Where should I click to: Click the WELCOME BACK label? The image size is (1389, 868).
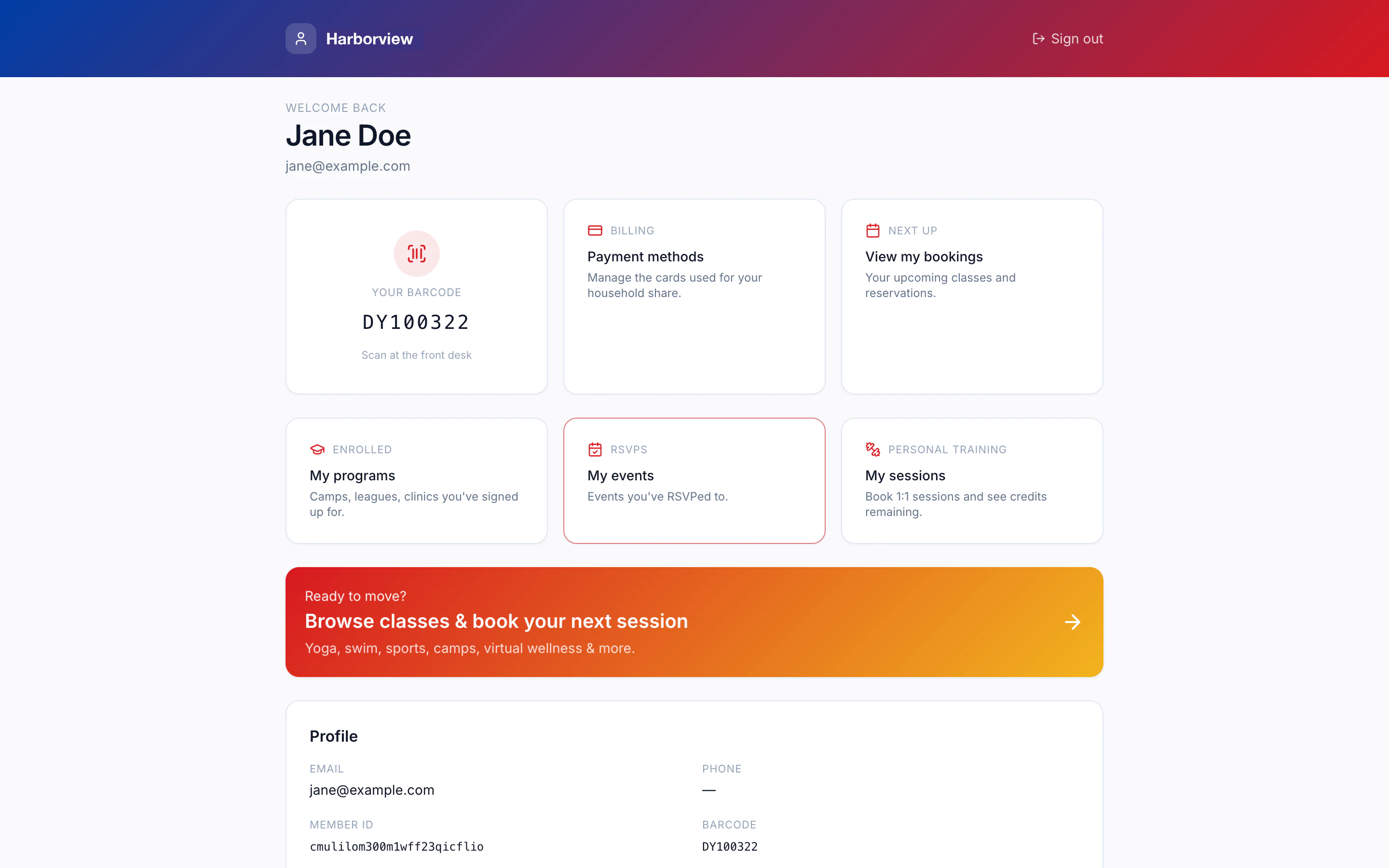336,108
